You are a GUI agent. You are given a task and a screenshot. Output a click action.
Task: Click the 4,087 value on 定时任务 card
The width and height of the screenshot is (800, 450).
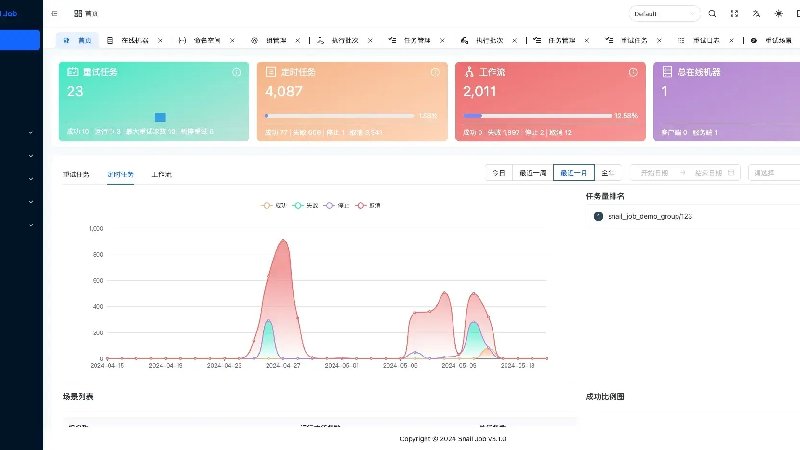[x=284, y=91]
